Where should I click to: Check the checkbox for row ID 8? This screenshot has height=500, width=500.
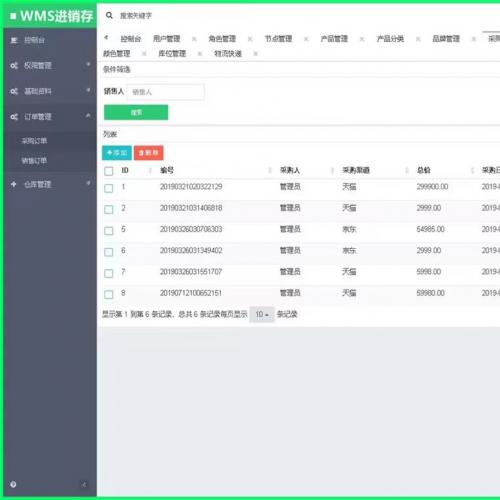(x=109, y=294)
